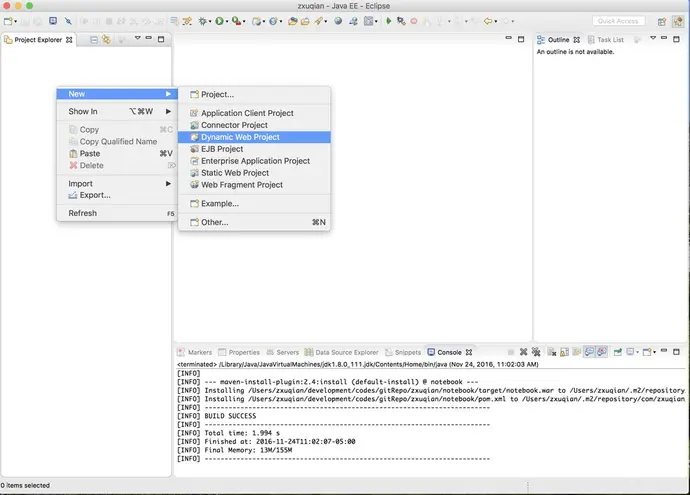
Task: Open the Project Explorer View Menu triangle
Action: (137, 38)
